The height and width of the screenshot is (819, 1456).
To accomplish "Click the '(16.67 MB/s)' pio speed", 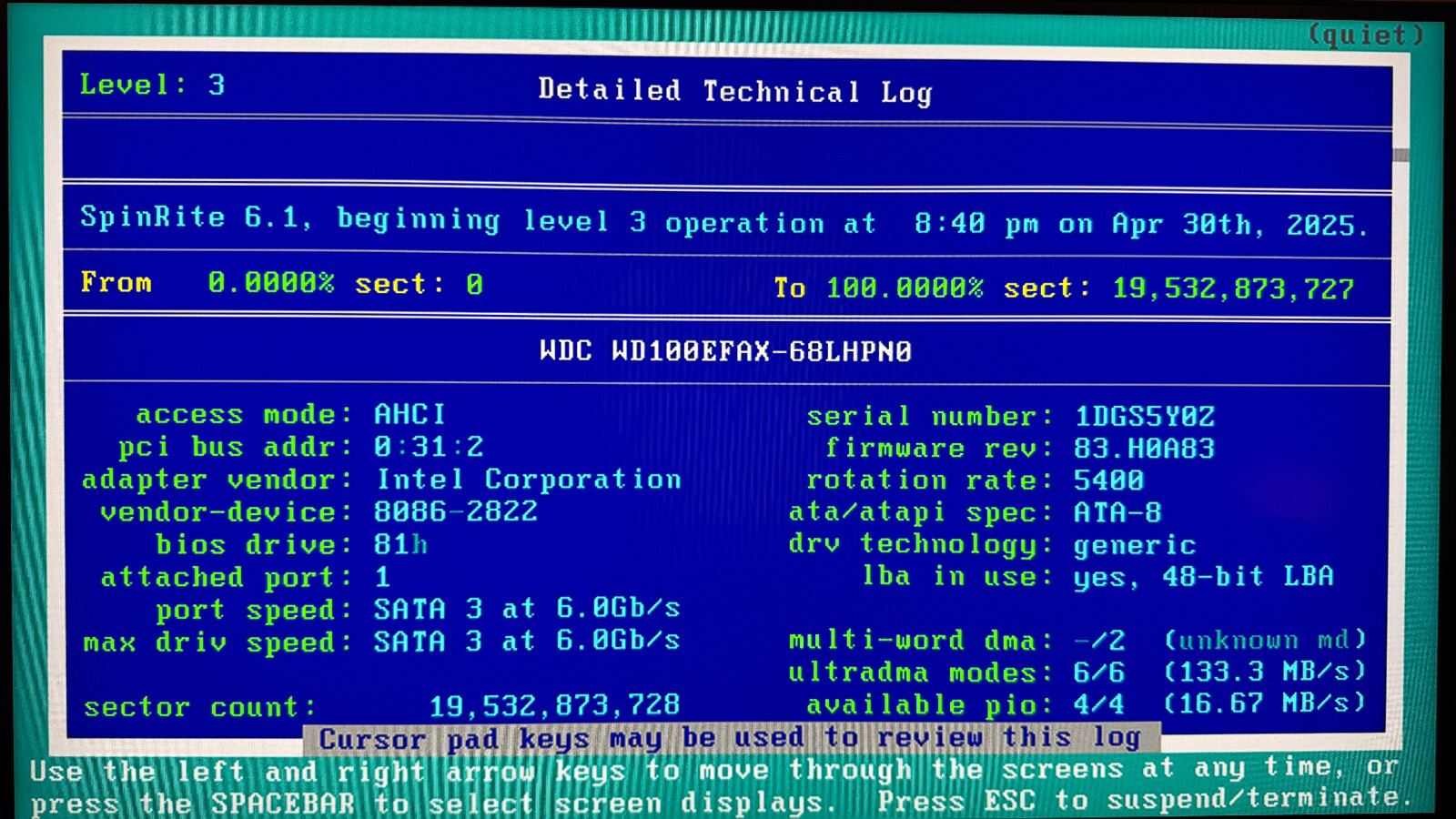I will (1265, 703).
